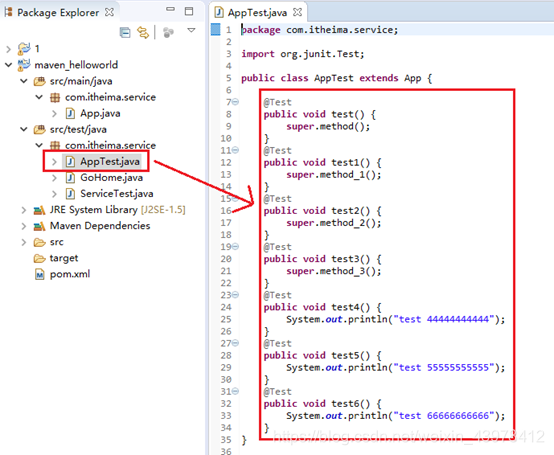Screen dimensions: 554x455
Task: Toggle Link with Editor icon
Action: pos(143,32)
